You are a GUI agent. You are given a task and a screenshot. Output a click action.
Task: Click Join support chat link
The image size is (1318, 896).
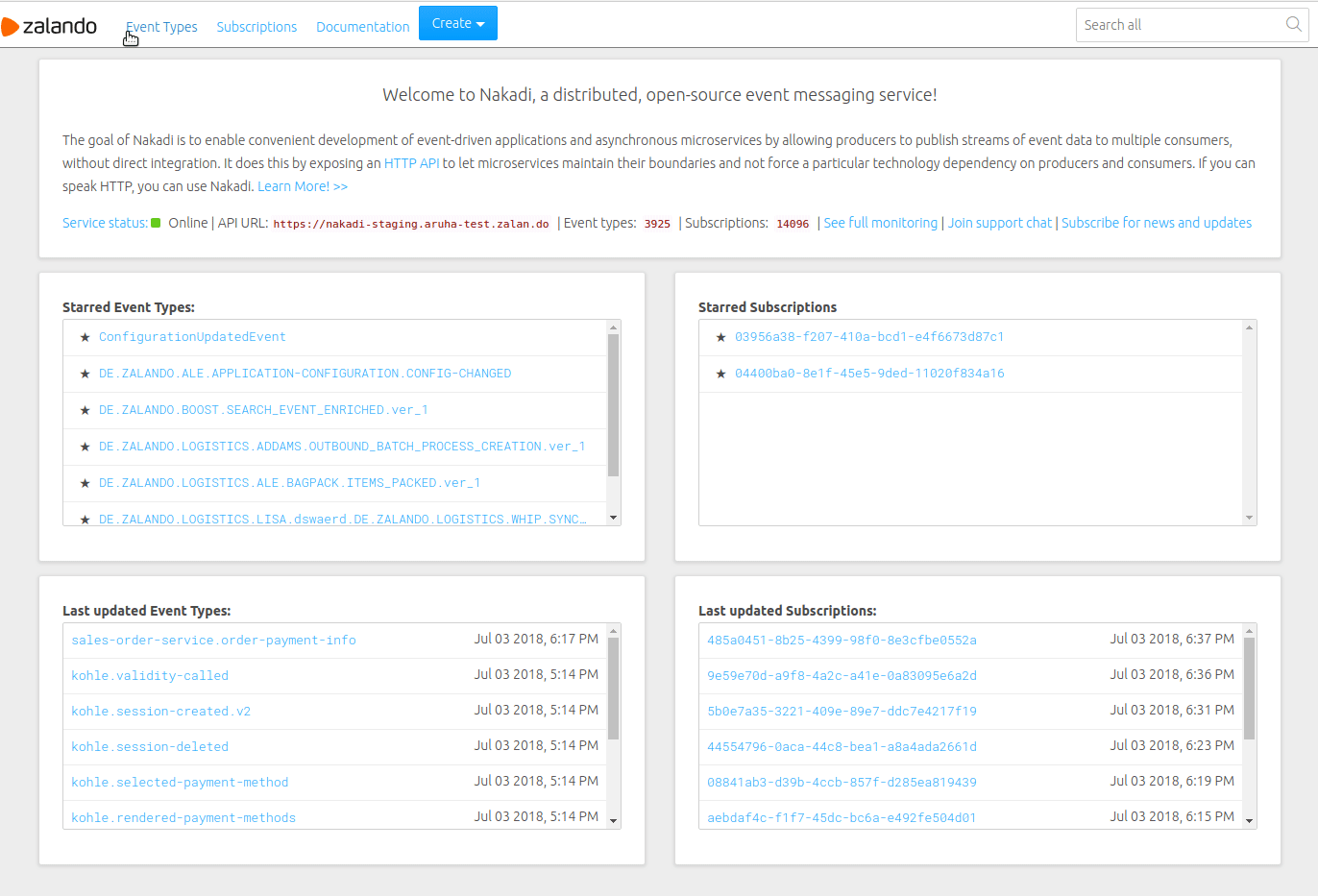click(x=1000, y=223)
